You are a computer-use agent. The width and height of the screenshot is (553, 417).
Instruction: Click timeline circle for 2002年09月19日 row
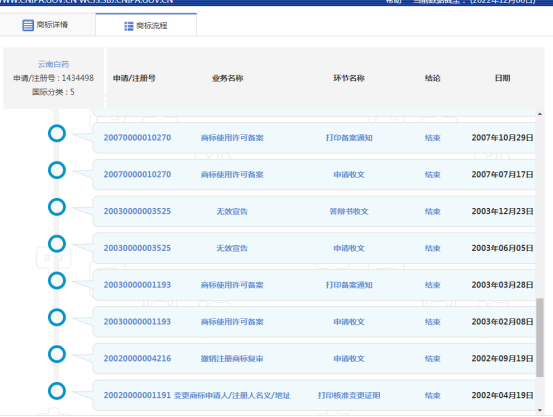click(x=57, y=354)
